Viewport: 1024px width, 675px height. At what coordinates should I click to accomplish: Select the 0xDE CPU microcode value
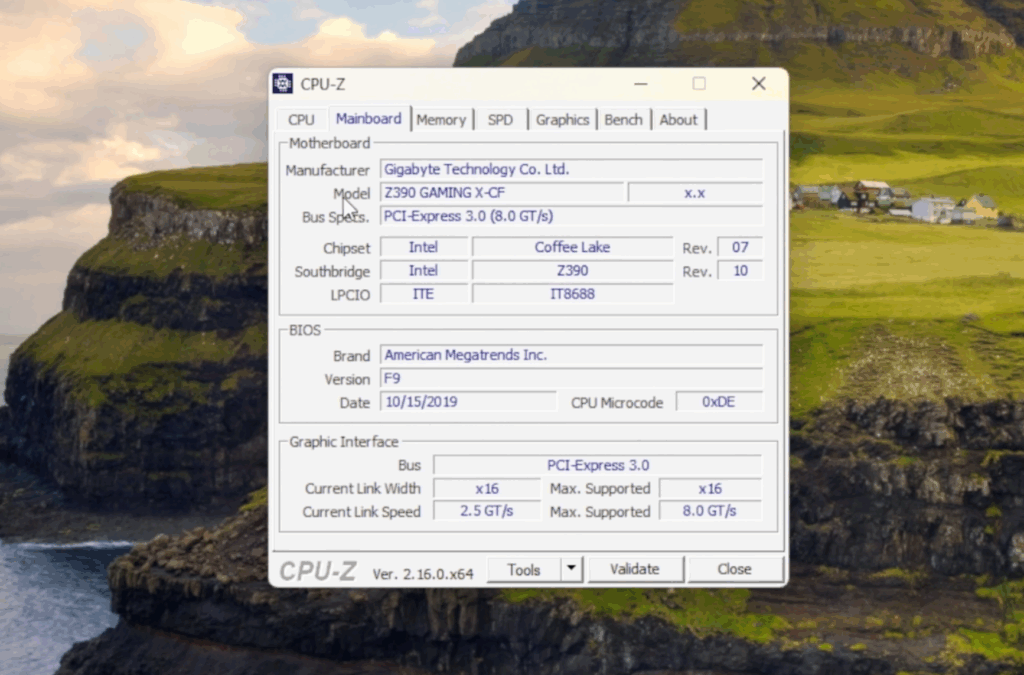(719, 402)
